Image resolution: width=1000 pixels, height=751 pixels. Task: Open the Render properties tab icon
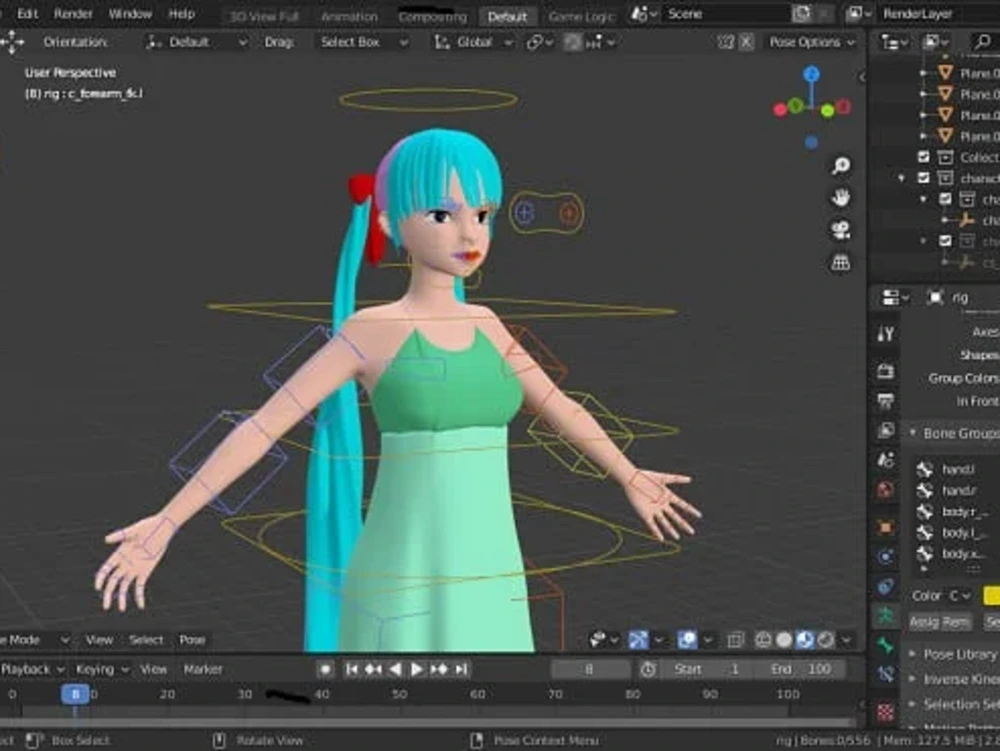885,370
